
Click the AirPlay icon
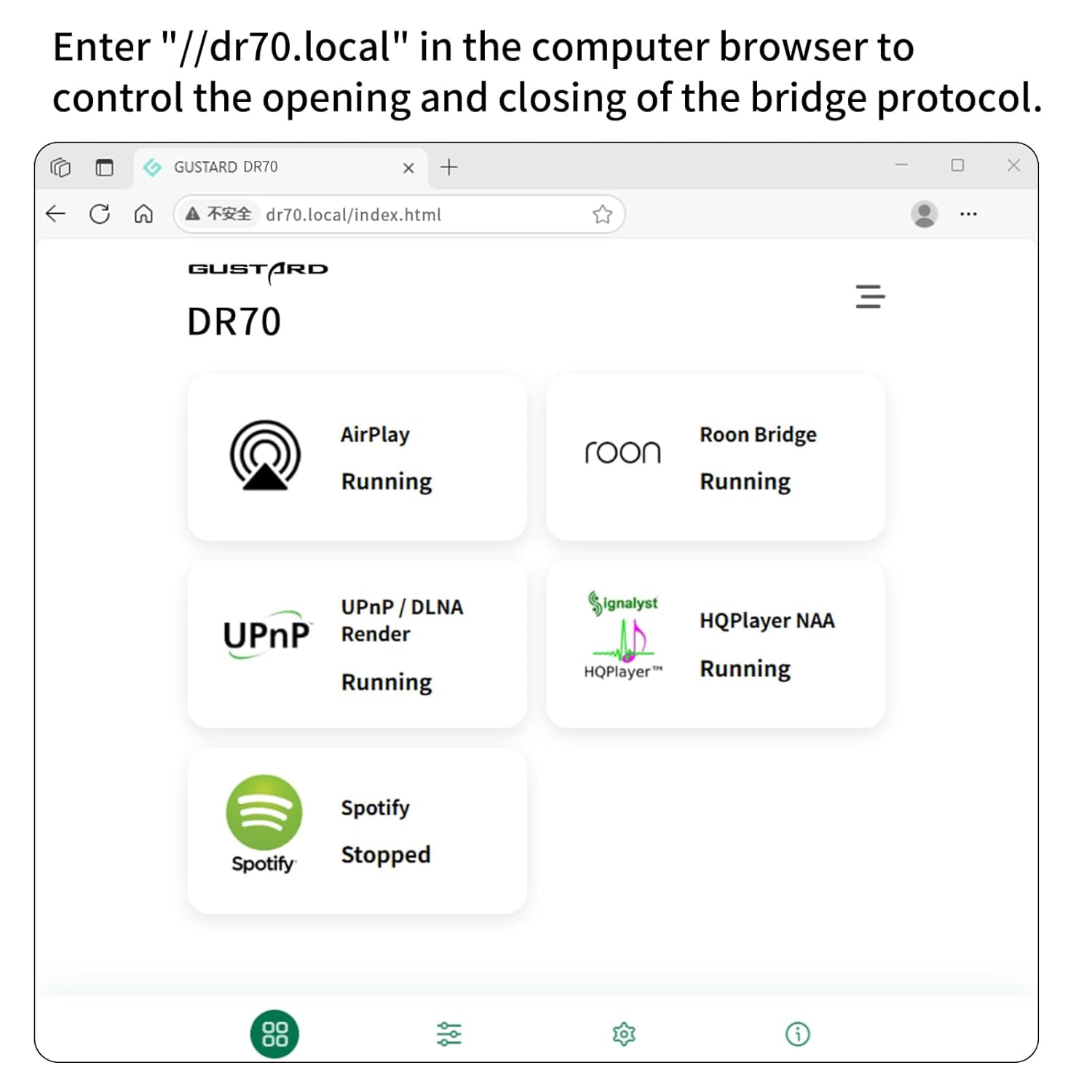265,456
